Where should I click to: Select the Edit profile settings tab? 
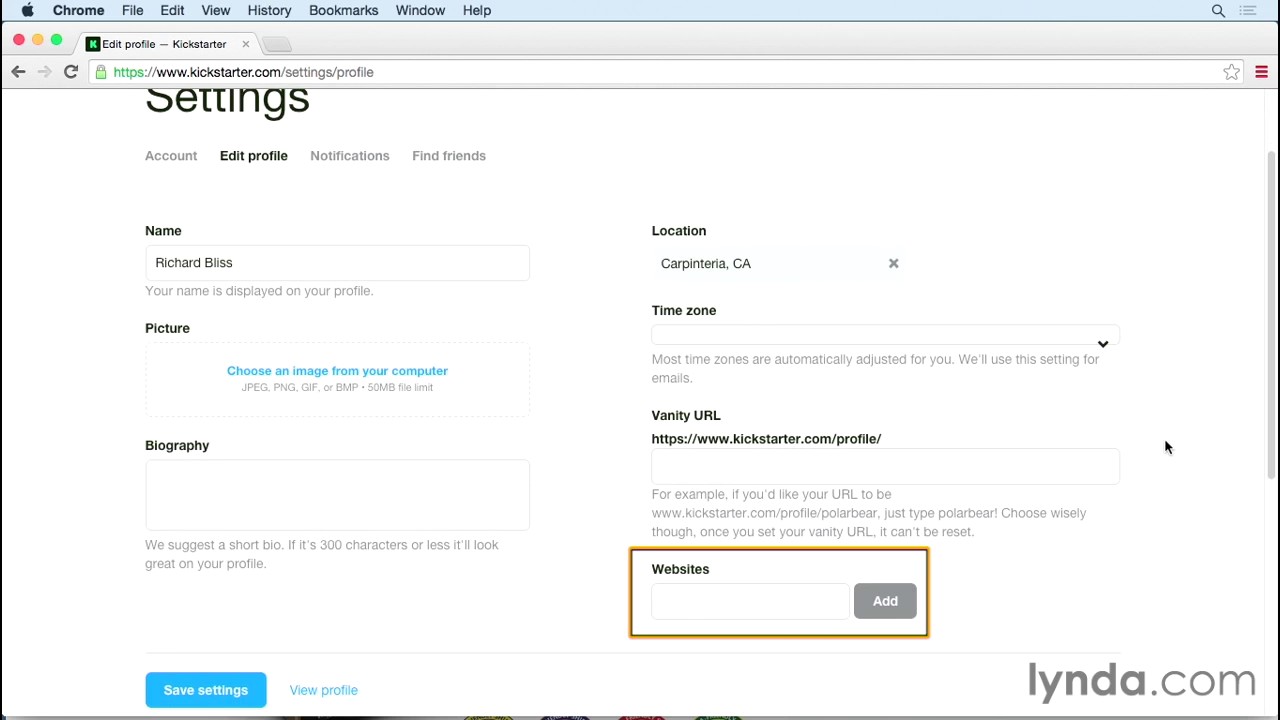253,156
